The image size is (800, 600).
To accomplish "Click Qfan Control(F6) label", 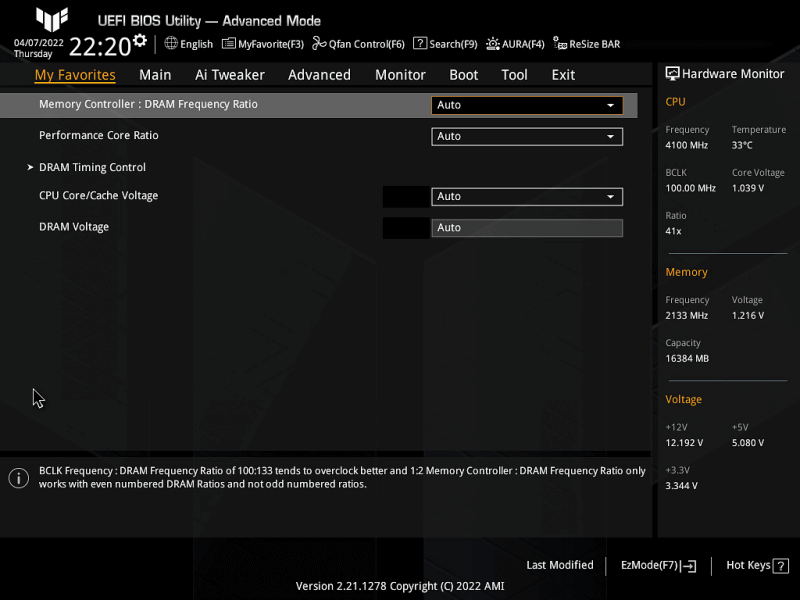I will (367, 44).
